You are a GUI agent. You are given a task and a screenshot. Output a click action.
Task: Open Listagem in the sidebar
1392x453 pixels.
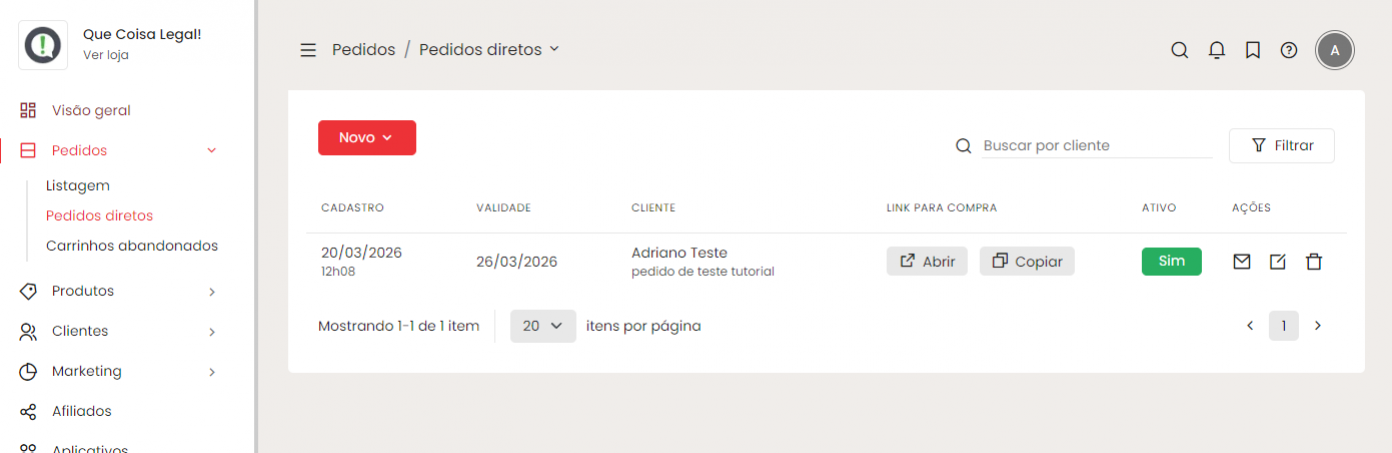[78, 186]
